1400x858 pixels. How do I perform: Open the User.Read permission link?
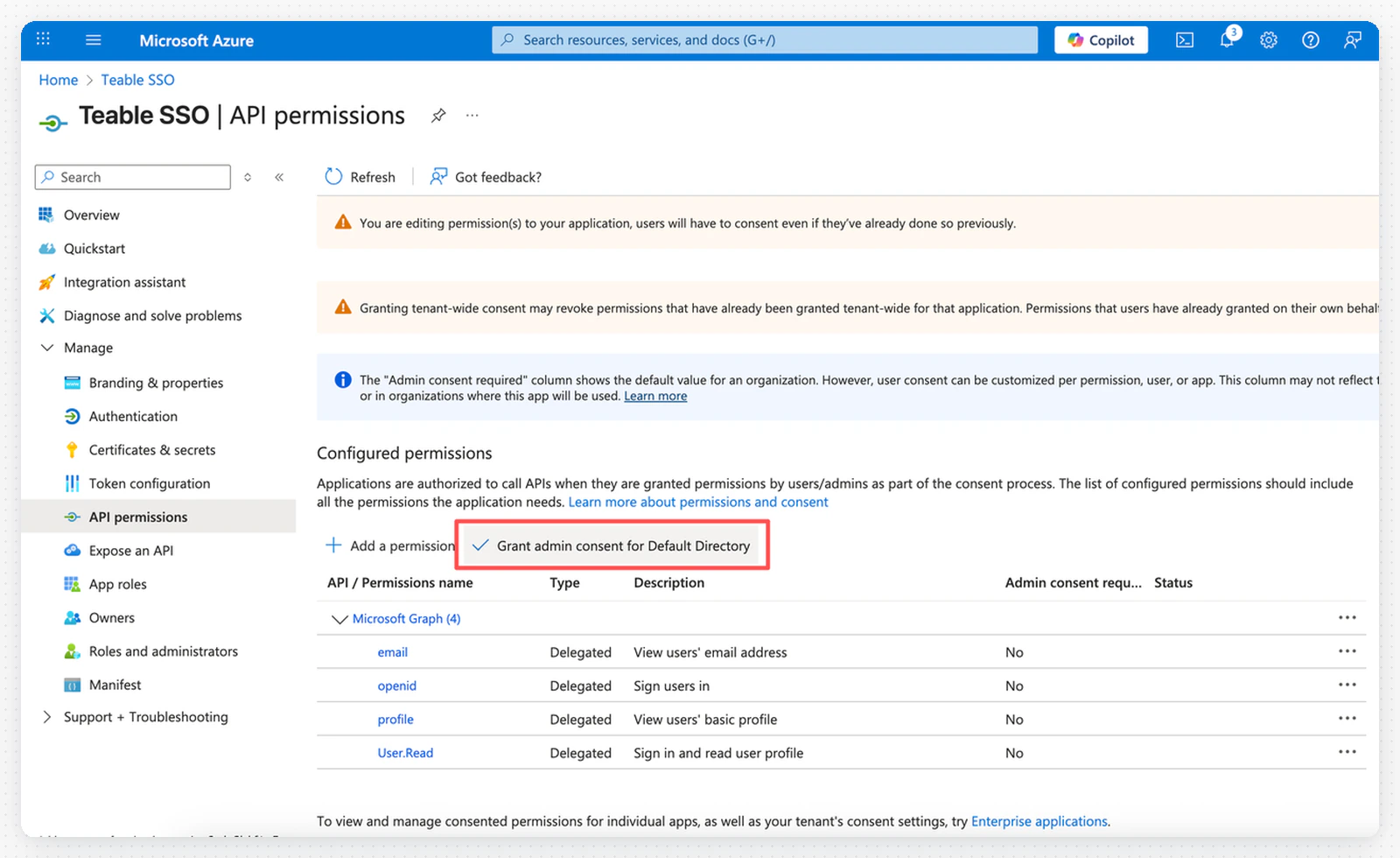(x=405, y=753)
